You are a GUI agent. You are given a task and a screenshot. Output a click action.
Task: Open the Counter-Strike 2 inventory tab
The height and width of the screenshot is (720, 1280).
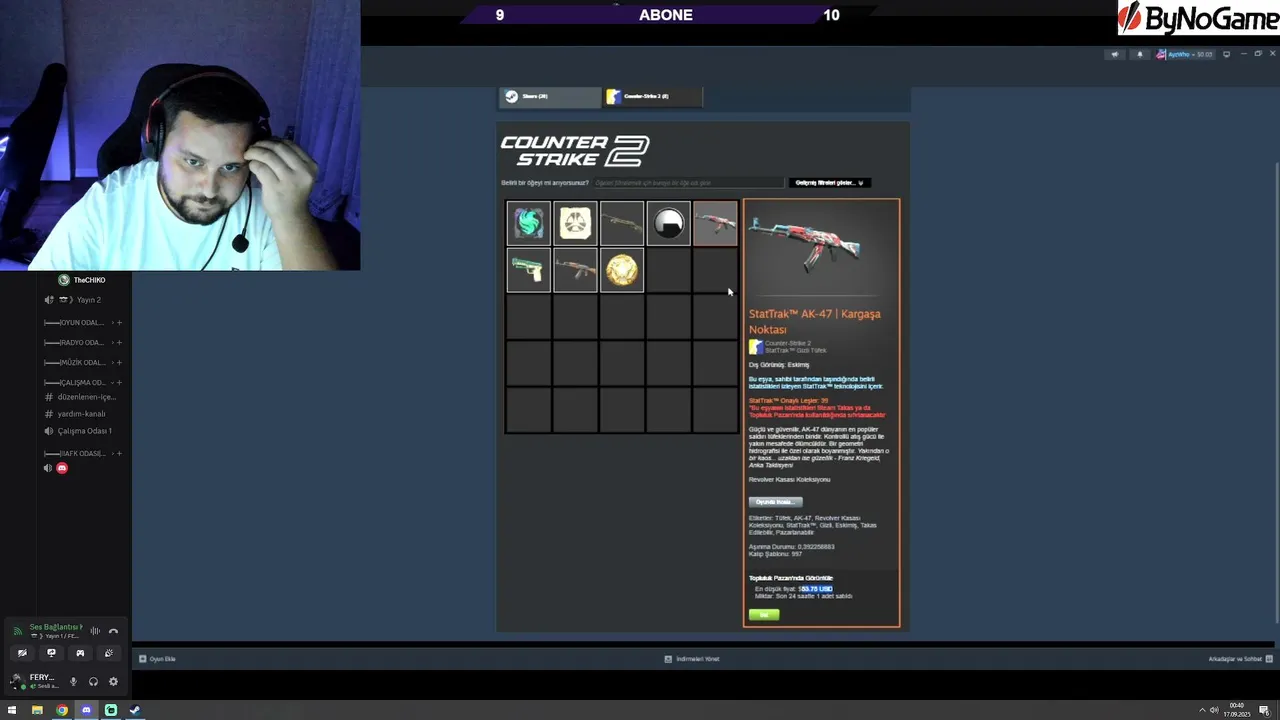tap(653, 96)
